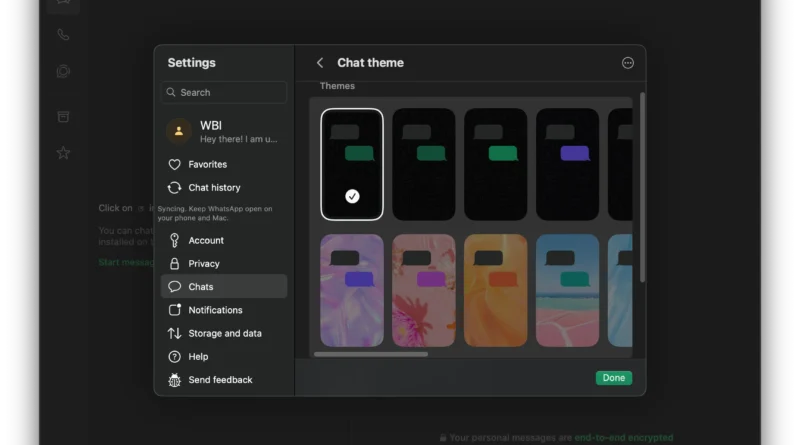Select the second dark theme with green bubble
Viewport: 800px width, 445px height.
[423, 164]
